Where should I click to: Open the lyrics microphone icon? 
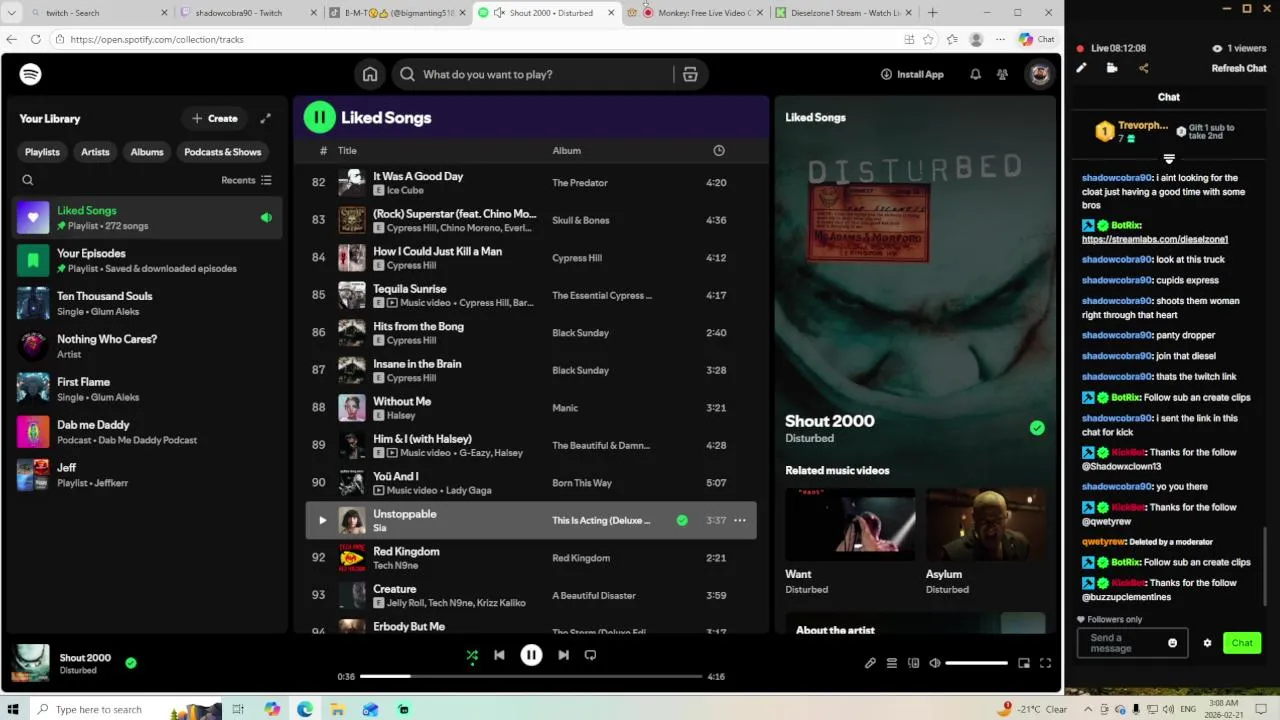tap(870, 663)
